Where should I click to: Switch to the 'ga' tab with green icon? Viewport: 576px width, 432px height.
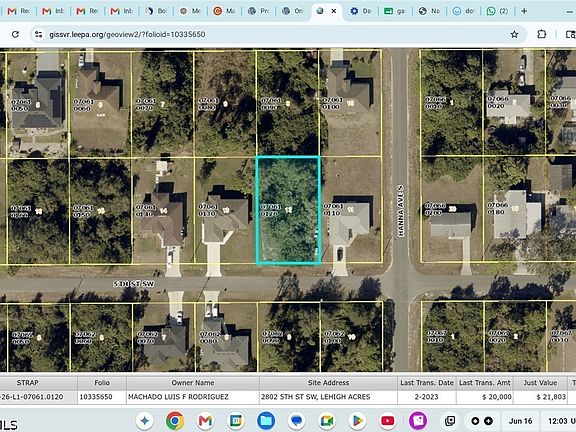tap(395, 11)
